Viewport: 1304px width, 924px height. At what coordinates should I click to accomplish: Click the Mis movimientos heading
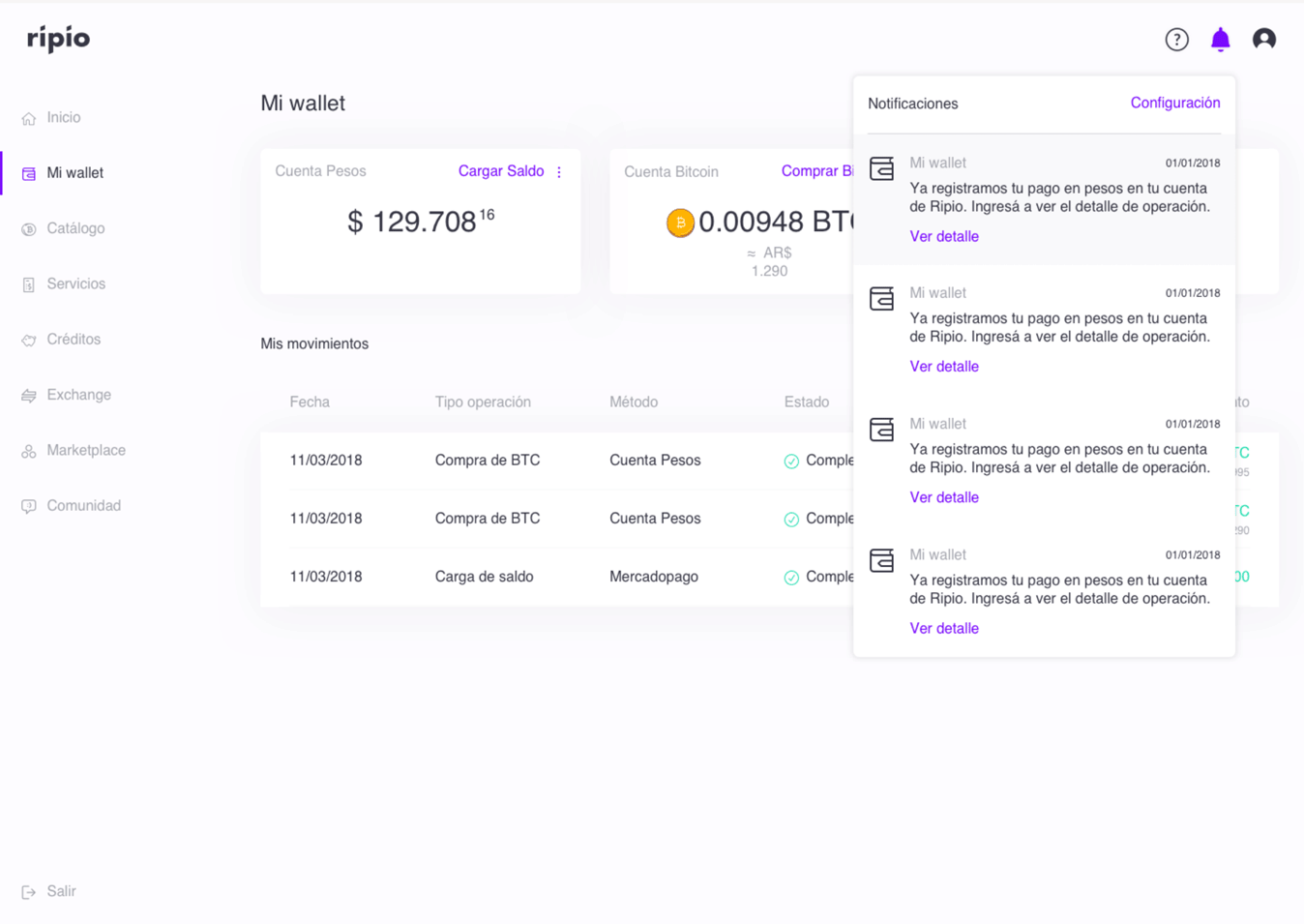(x=314, y=343)
